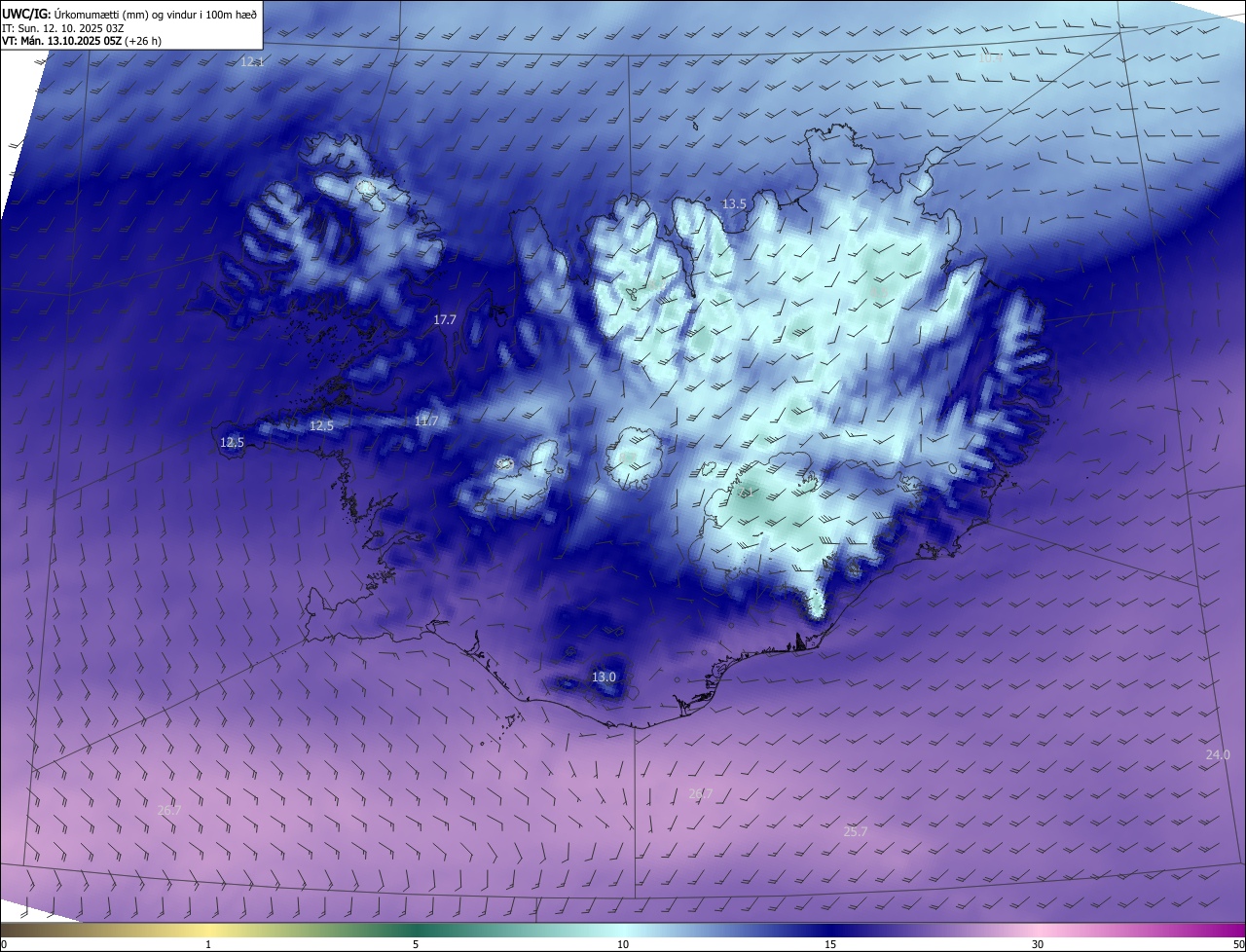Click the 25.7 value in the southern ocean
The image size is (1246, 952).
[855, 831]
